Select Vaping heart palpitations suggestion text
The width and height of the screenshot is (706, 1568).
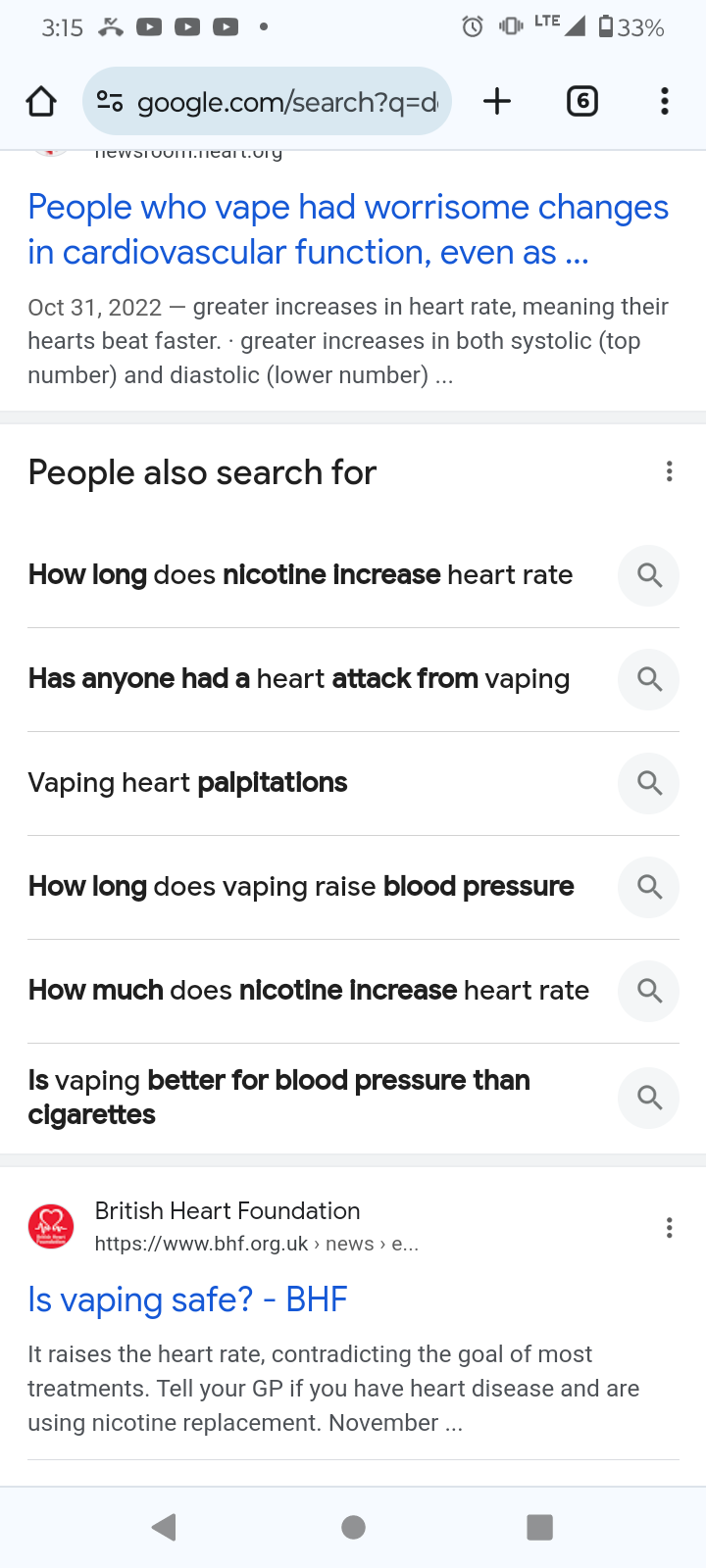187,783
